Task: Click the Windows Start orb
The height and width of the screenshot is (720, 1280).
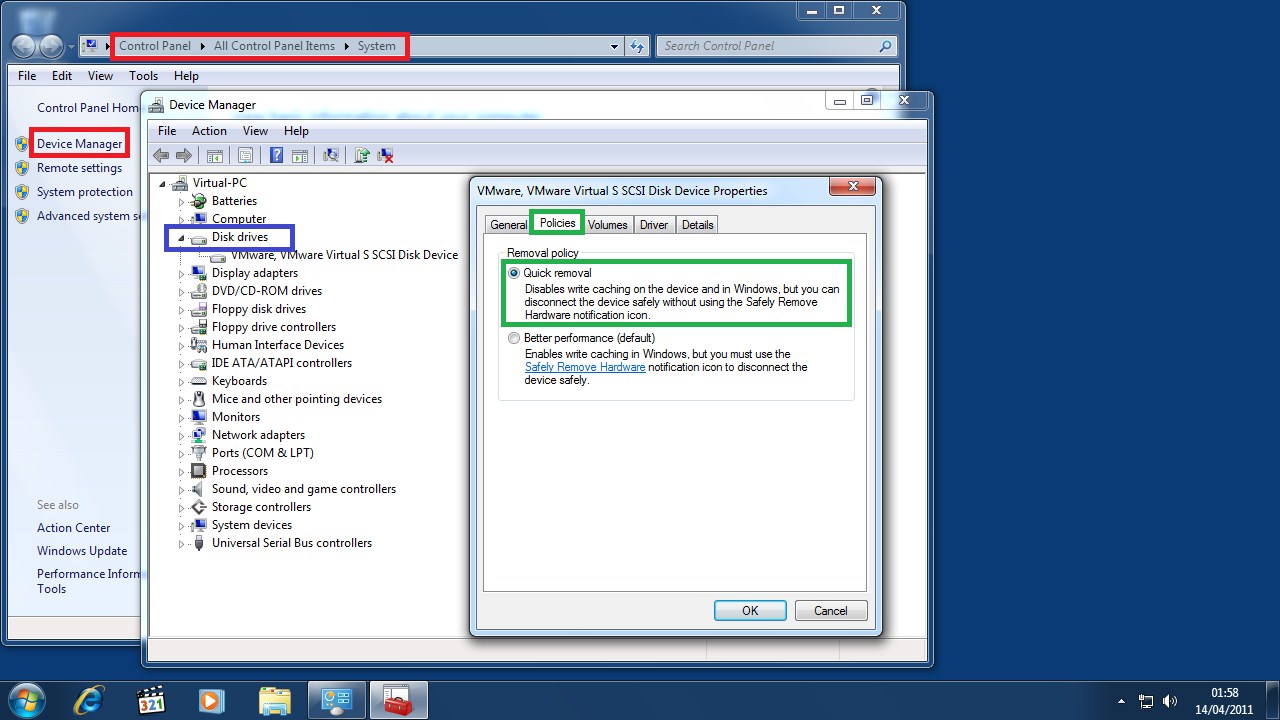Action: click(27, 699)
